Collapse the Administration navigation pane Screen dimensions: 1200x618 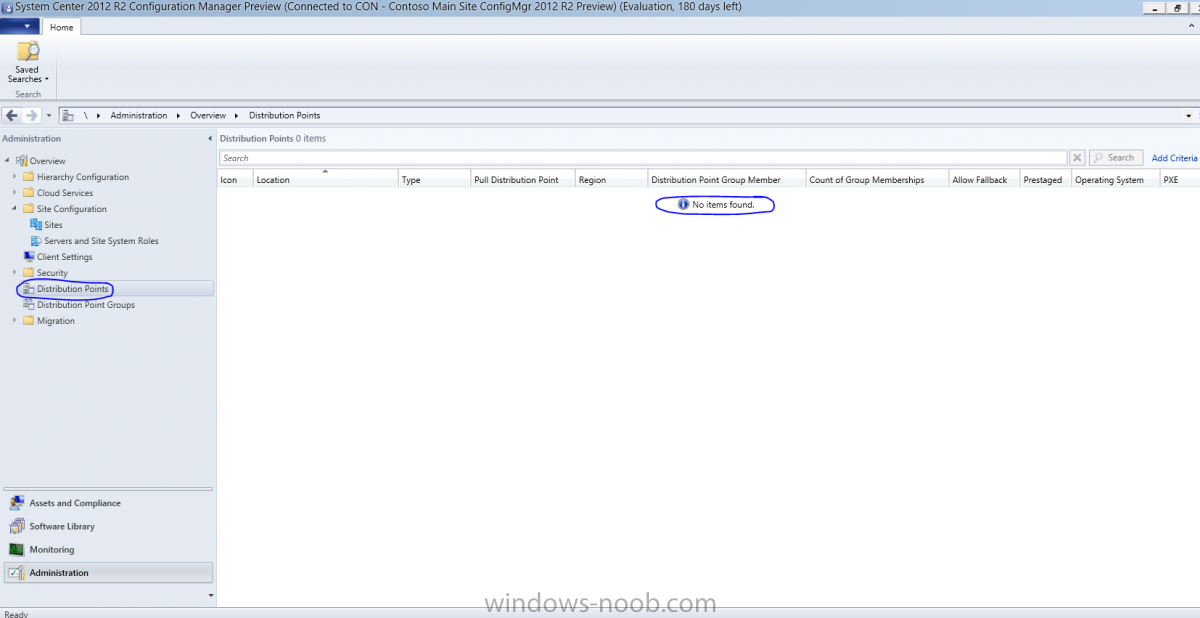click(209, 138)
